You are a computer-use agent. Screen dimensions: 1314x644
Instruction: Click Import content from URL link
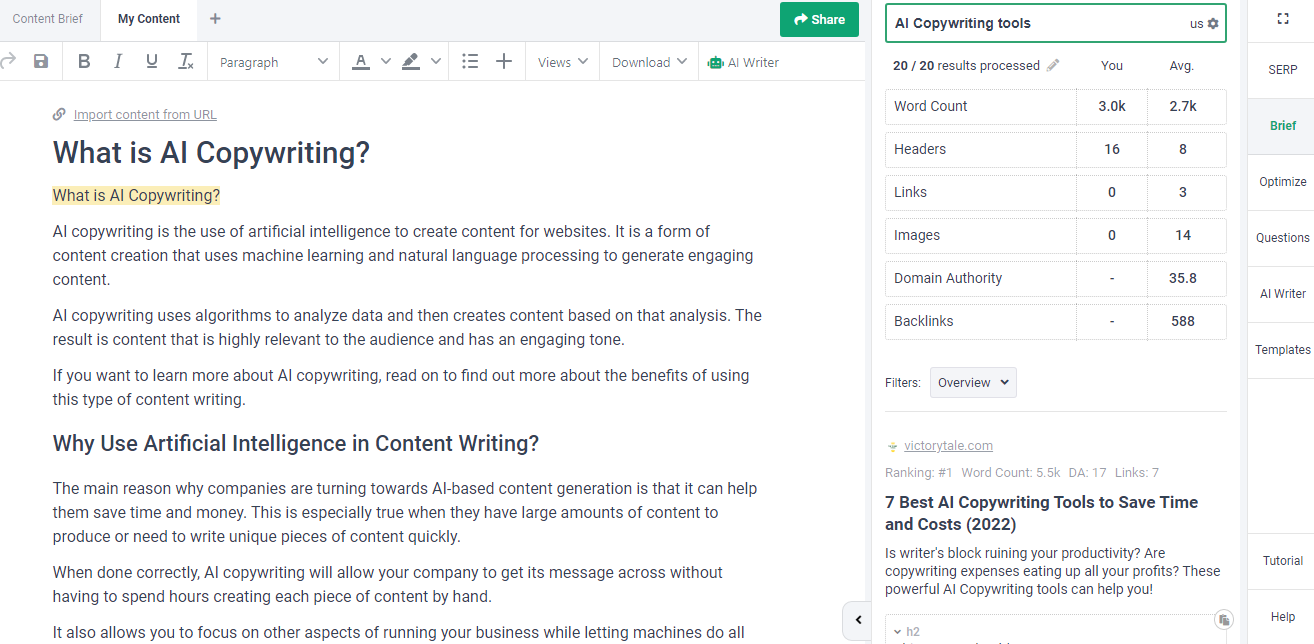[145, 115]
